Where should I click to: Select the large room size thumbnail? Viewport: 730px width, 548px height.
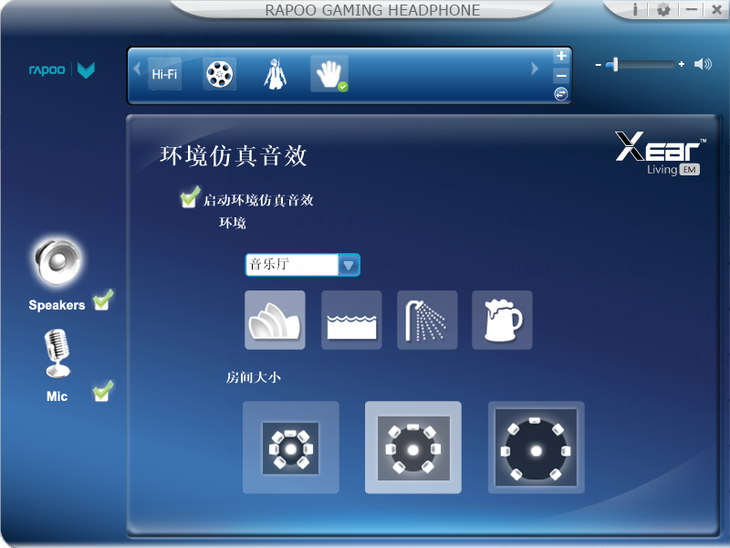pos(536,447)
